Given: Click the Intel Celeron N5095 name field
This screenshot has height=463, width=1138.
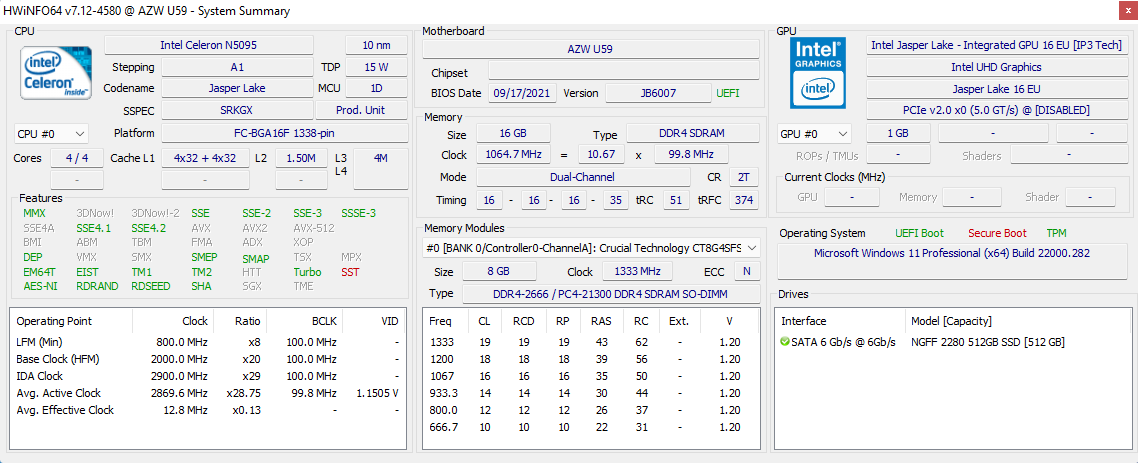Looking at the screenshot, I should tap(209, 45).
